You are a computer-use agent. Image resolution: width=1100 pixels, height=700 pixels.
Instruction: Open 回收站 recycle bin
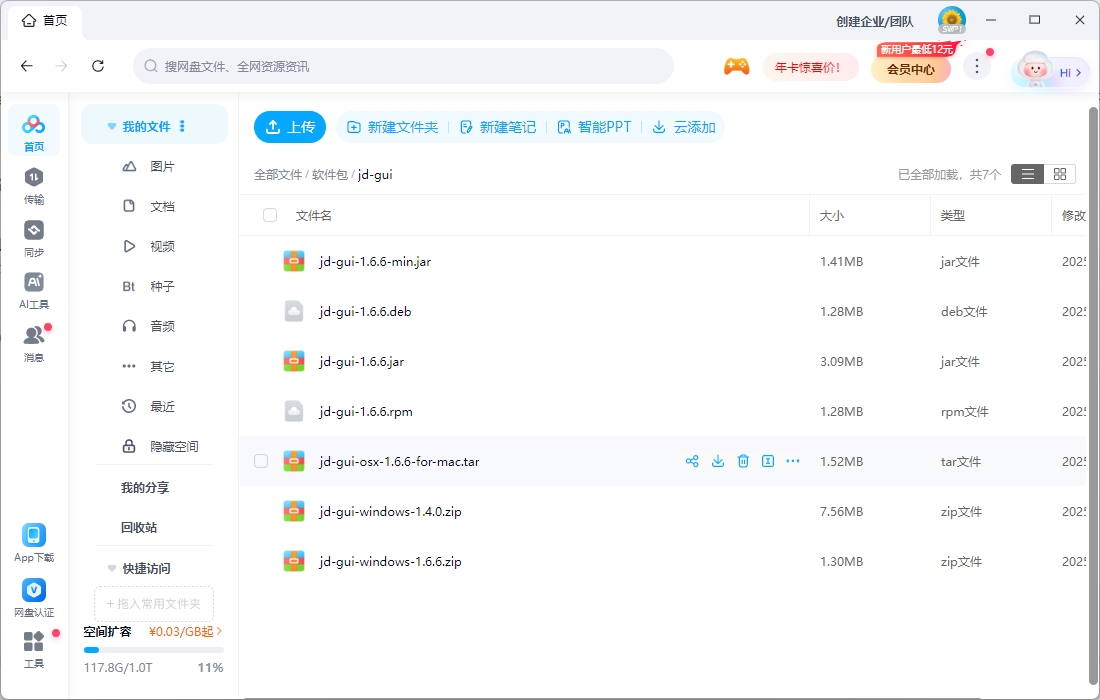point(139,527)
